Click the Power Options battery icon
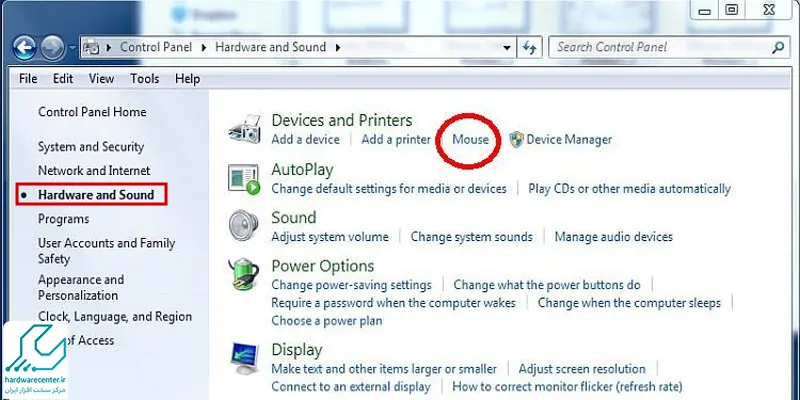This screenshot has width=800, height=400. coord(244,274)
